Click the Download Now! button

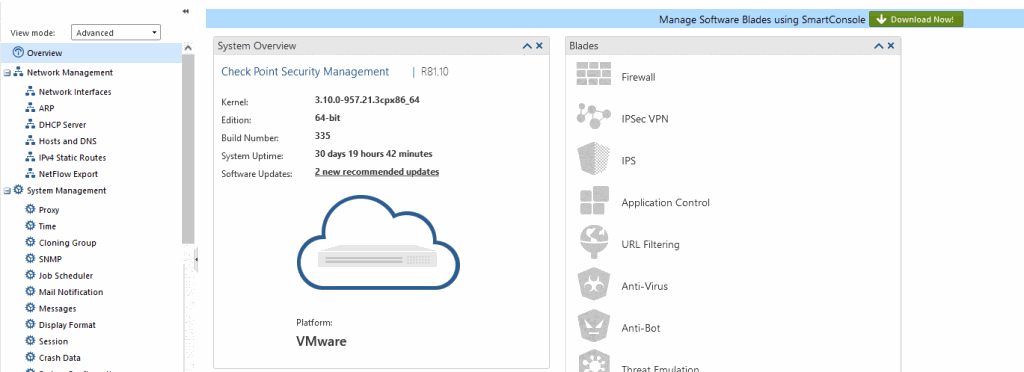(916, 19)
